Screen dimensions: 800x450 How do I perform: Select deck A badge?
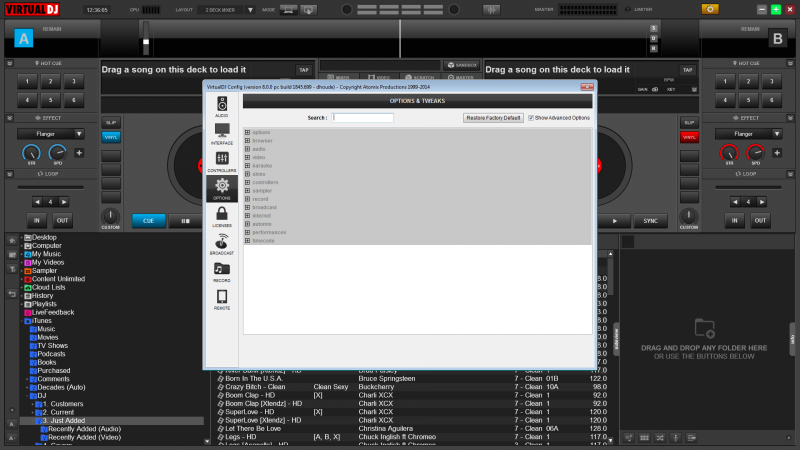23,38
